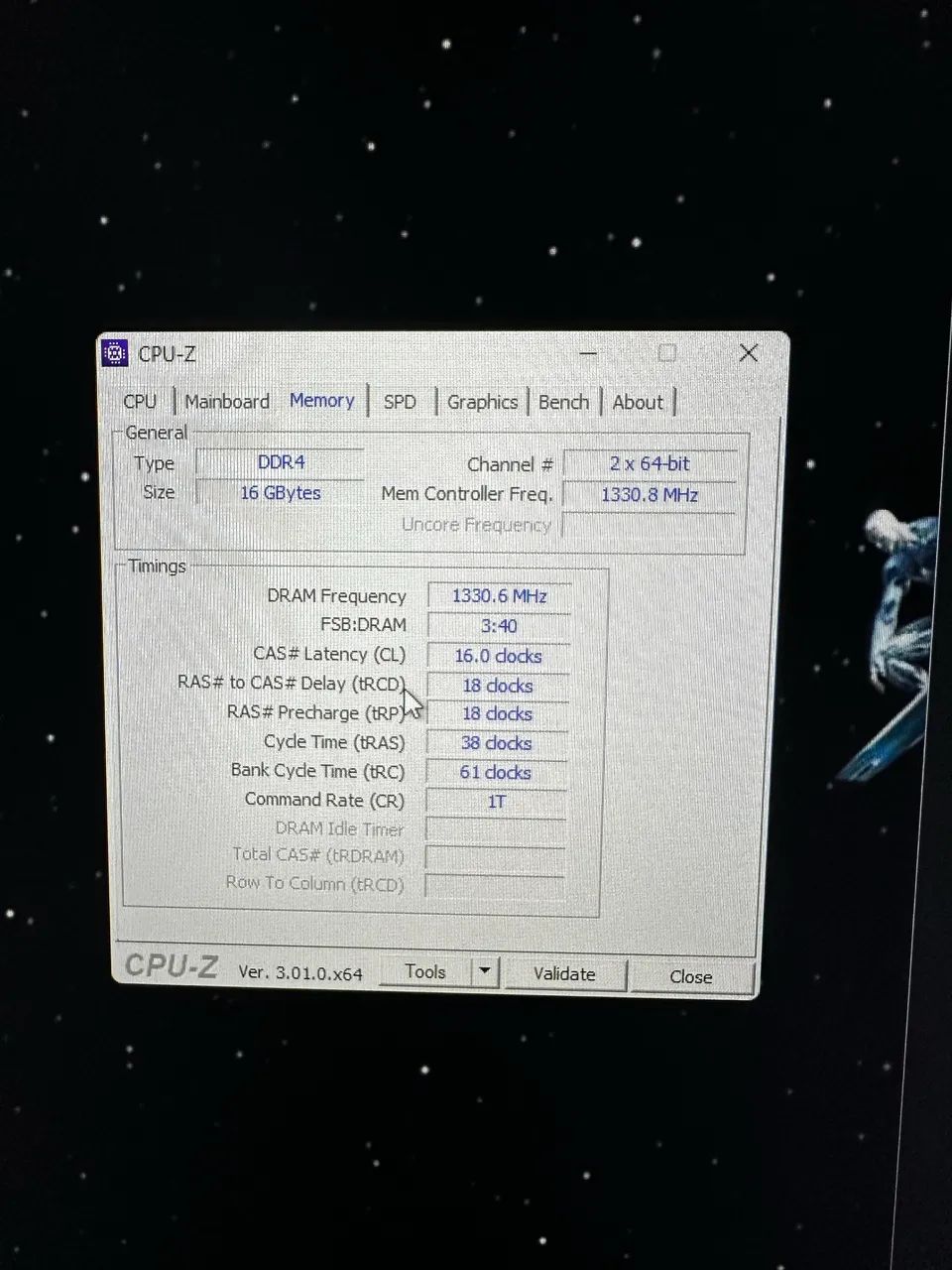This screenshot has height=1270, width=952.
Task: Select the Memory tab
Action: [322, 400]
